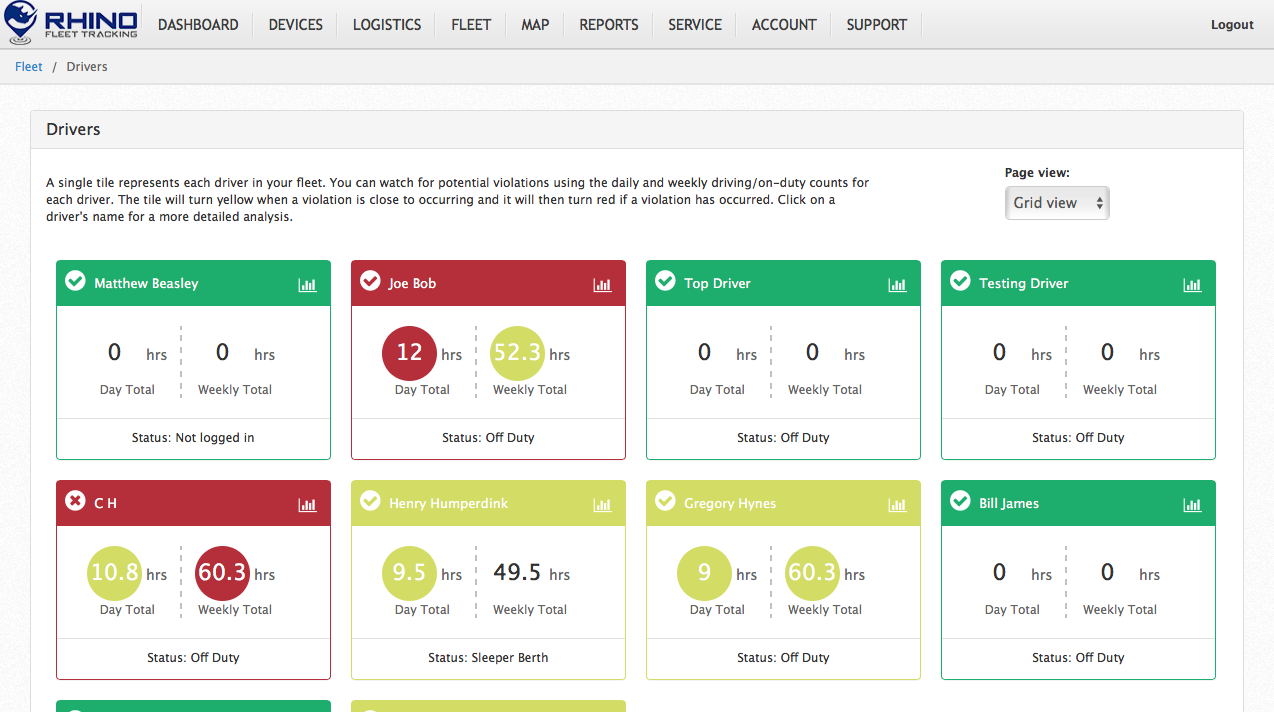
Task: Open Bill James driver details
Action: 1009,504
